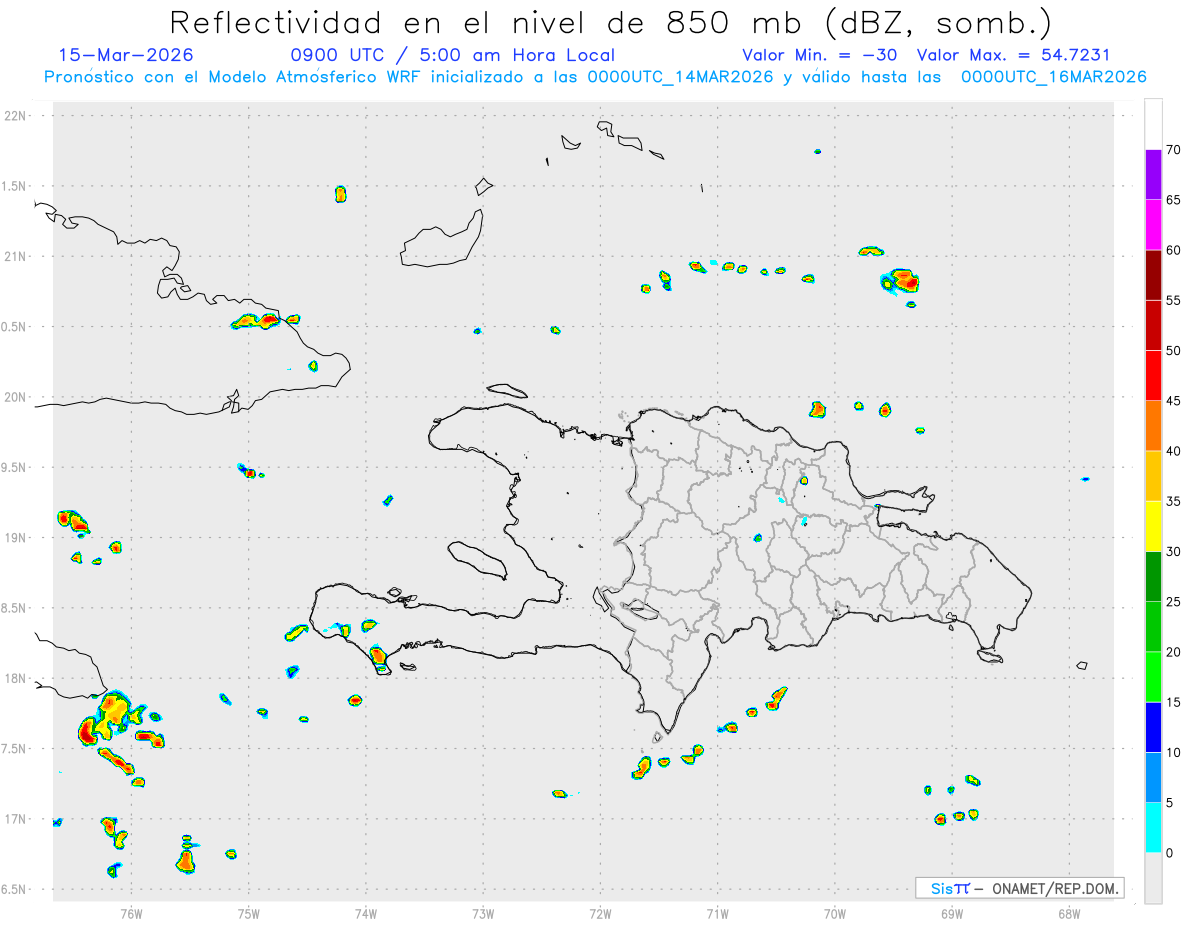The image size is (1200, 927).
Task: Click the colorbar label 55
Action: [x=1174, y=300]
